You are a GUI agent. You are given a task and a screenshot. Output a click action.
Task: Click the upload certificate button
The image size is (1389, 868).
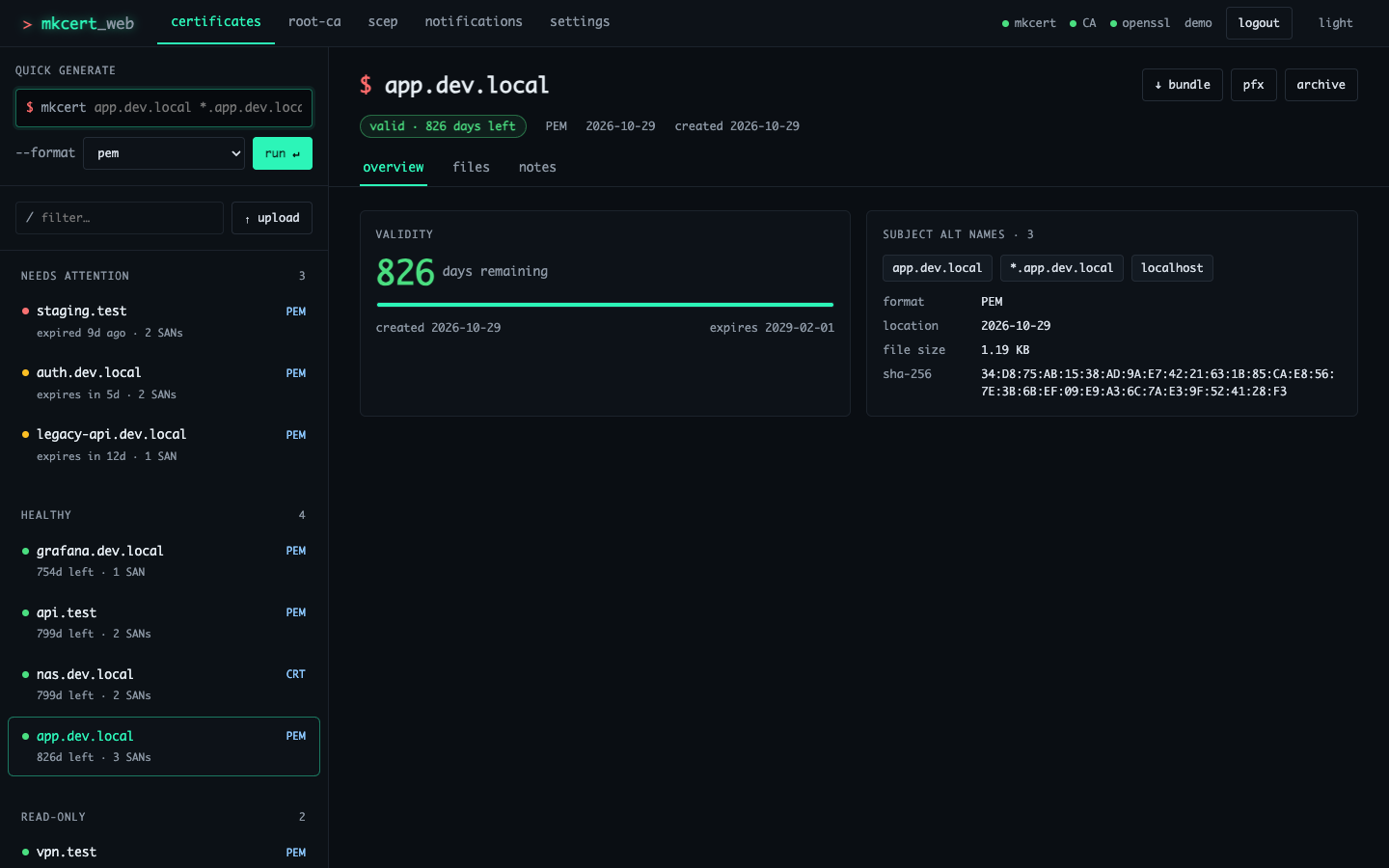point(272,218)
